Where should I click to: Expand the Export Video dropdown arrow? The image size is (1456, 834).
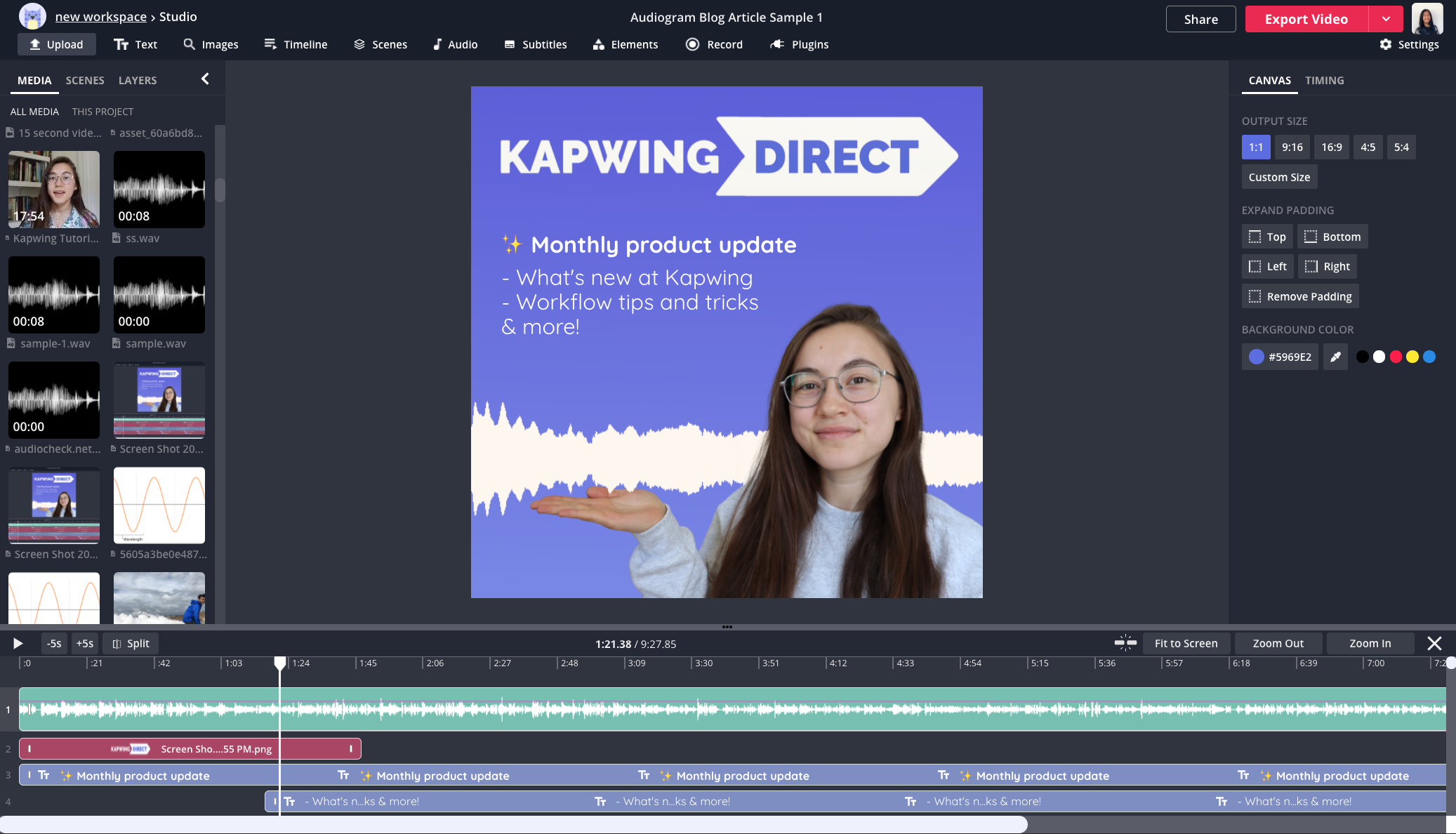(1386, 19)
